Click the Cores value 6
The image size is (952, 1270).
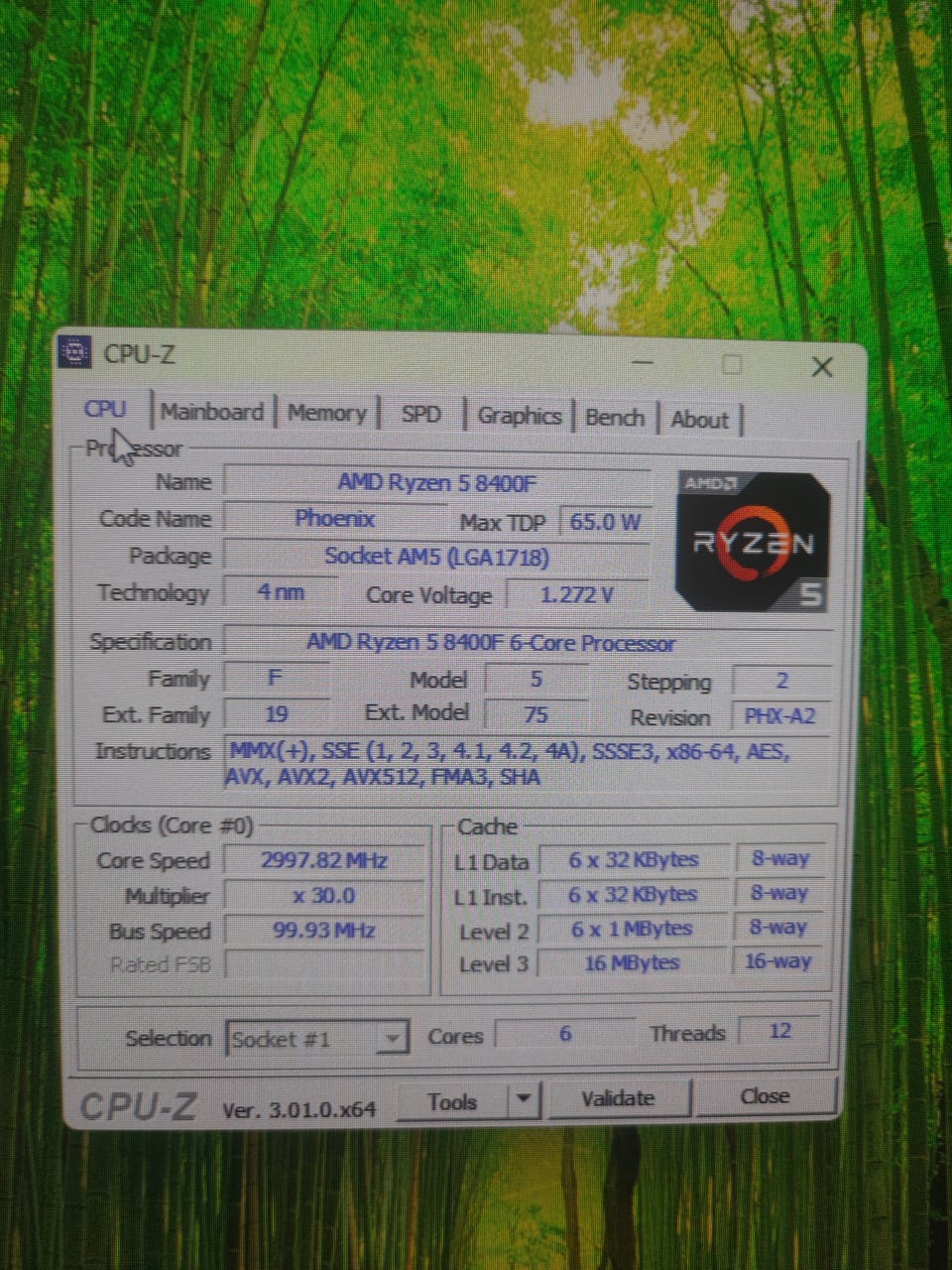(565, 1034)
